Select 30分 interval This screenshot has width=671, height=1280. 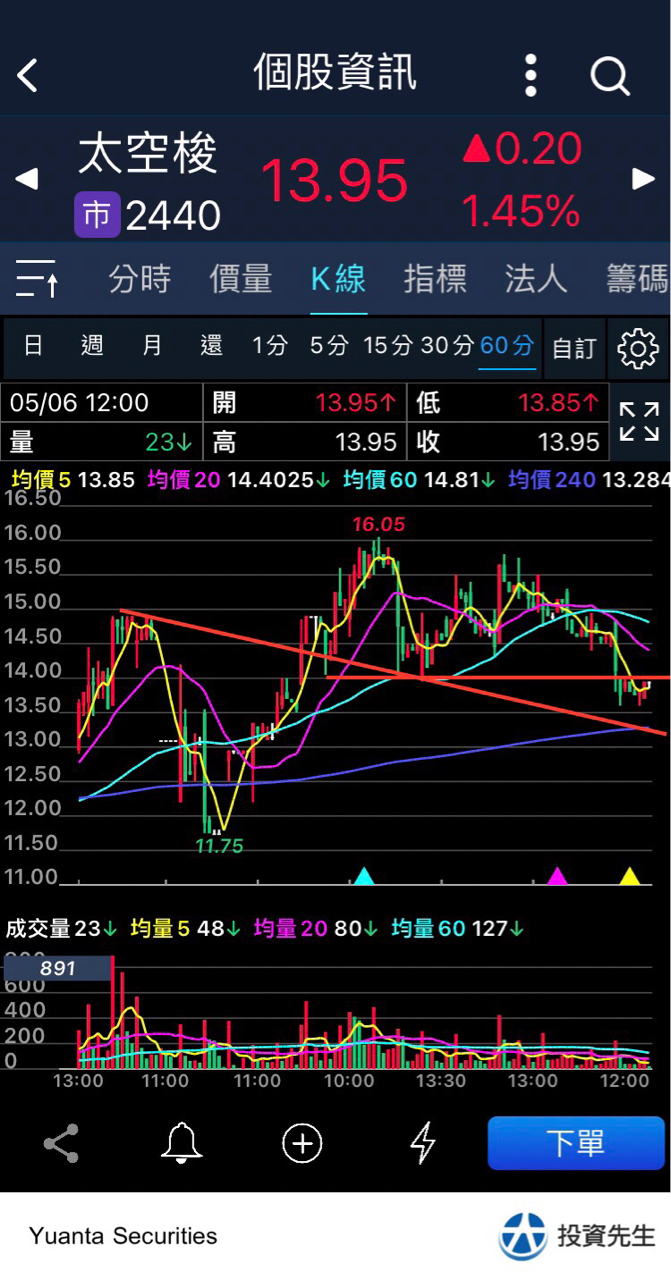click(447, 347)
